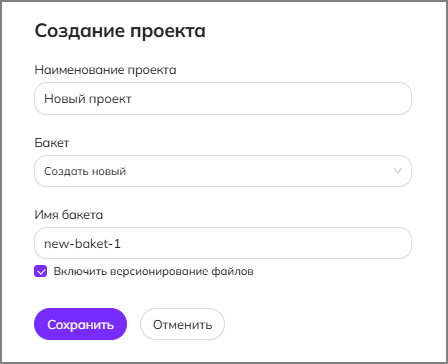Click the 'Наименование проекта' field label

click(105, 70)
